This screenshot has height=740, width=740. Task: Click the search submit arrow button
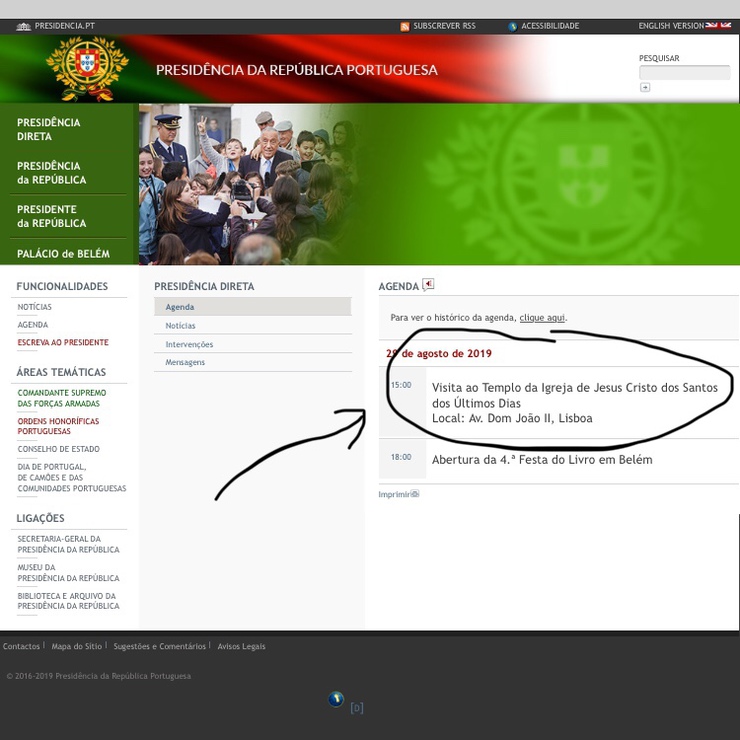645,87
